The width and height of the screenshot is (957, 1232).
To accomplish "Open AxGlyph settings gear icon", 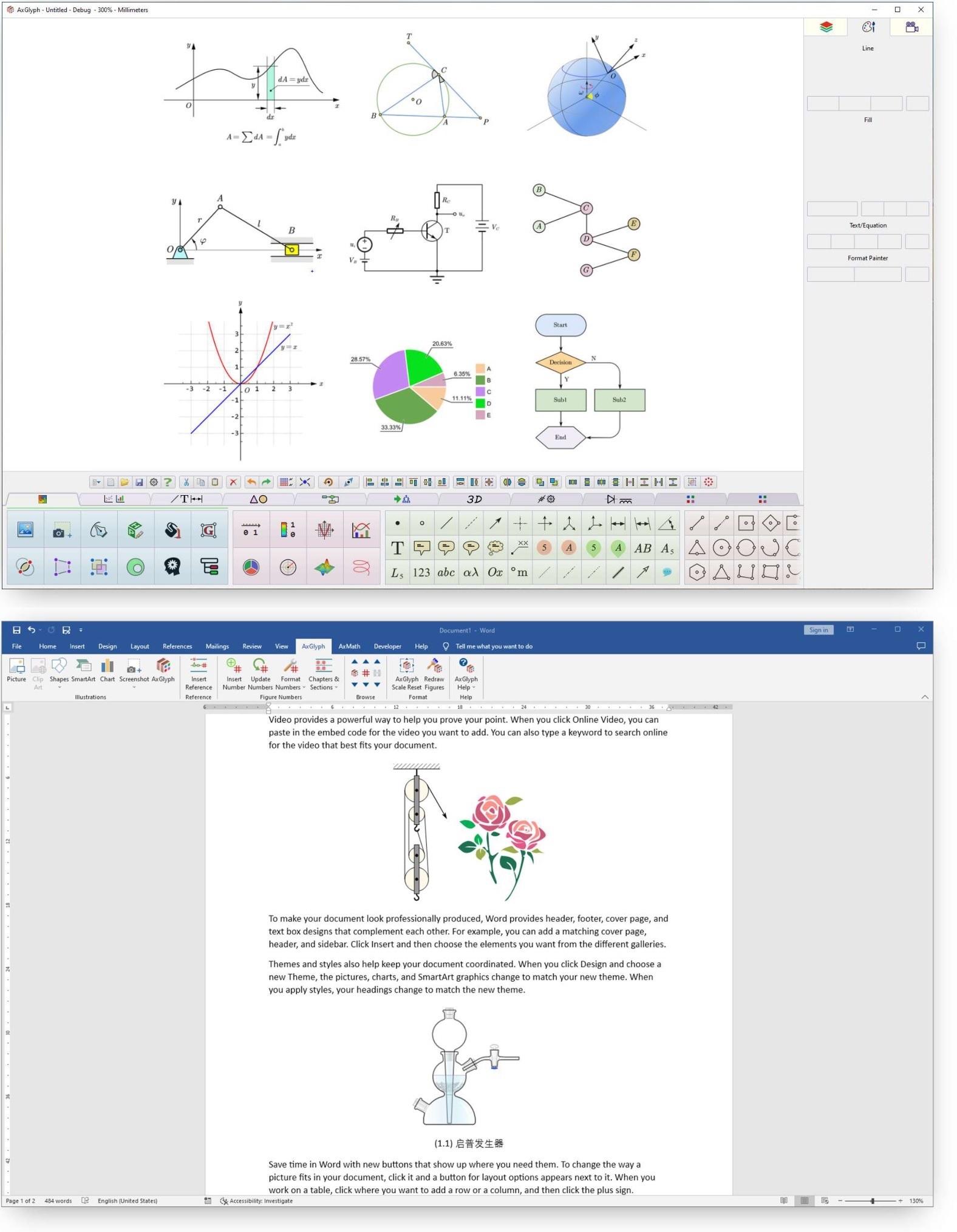I will pos(154,482).
